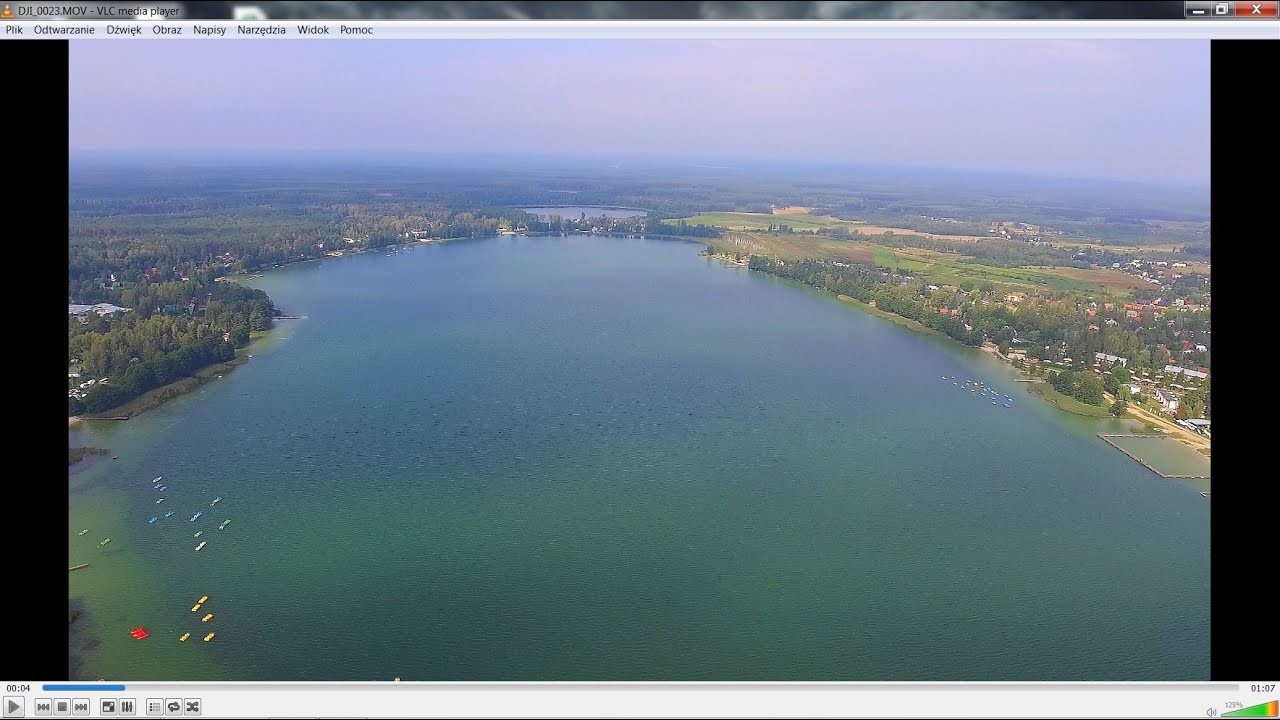The height and width of the screenshot is (720, 1280).
Task: Click the total duration 01:07 label
Action: pyautogui.click(x=1262, y=688)
